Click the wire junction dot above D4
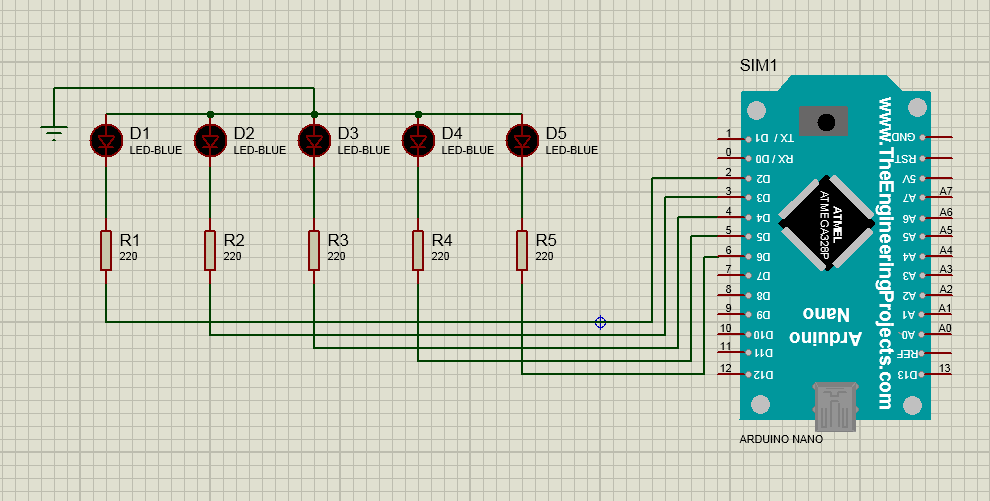The height and width of the screenshot is (501, 990). coord(418,114)
